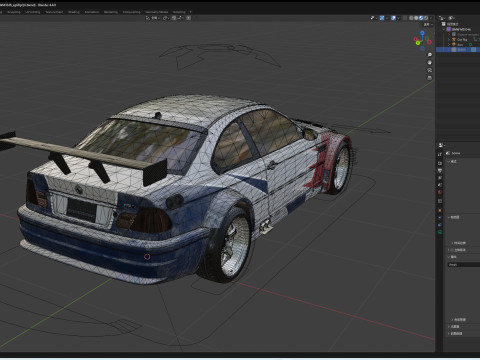Switch to solid viewport shading

coord(416,18)
